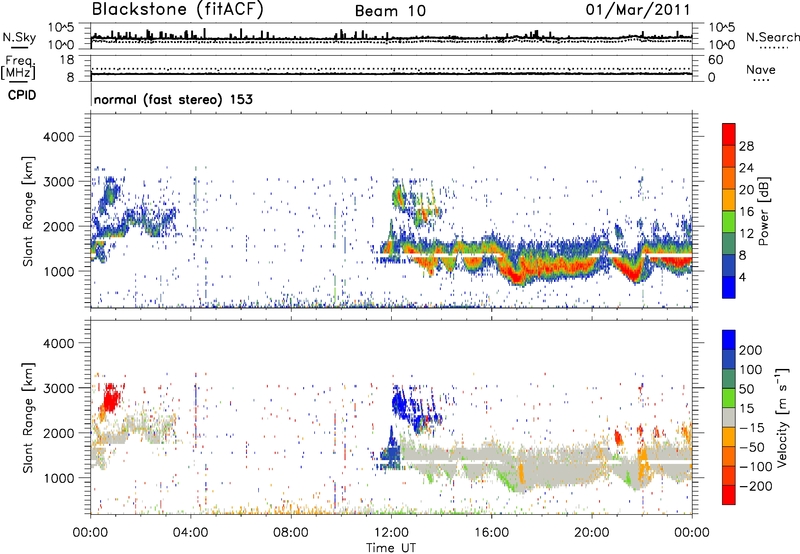Pick the light green segment of the power color bar
Image resolution: width=800 pixels, height=554 pixels.
tap(729, 222)
